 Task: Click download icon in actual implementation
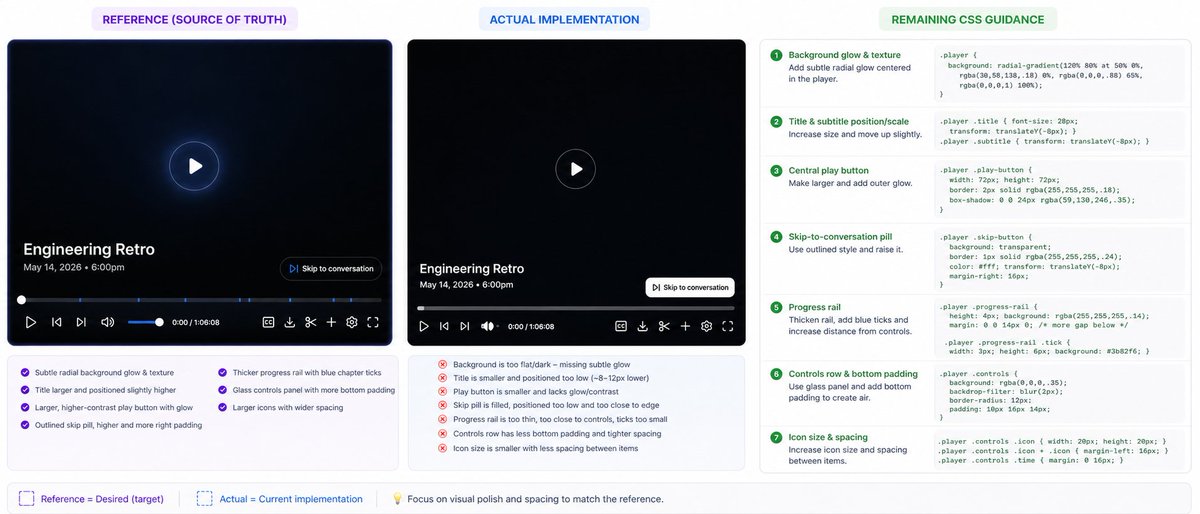[643, 326]
